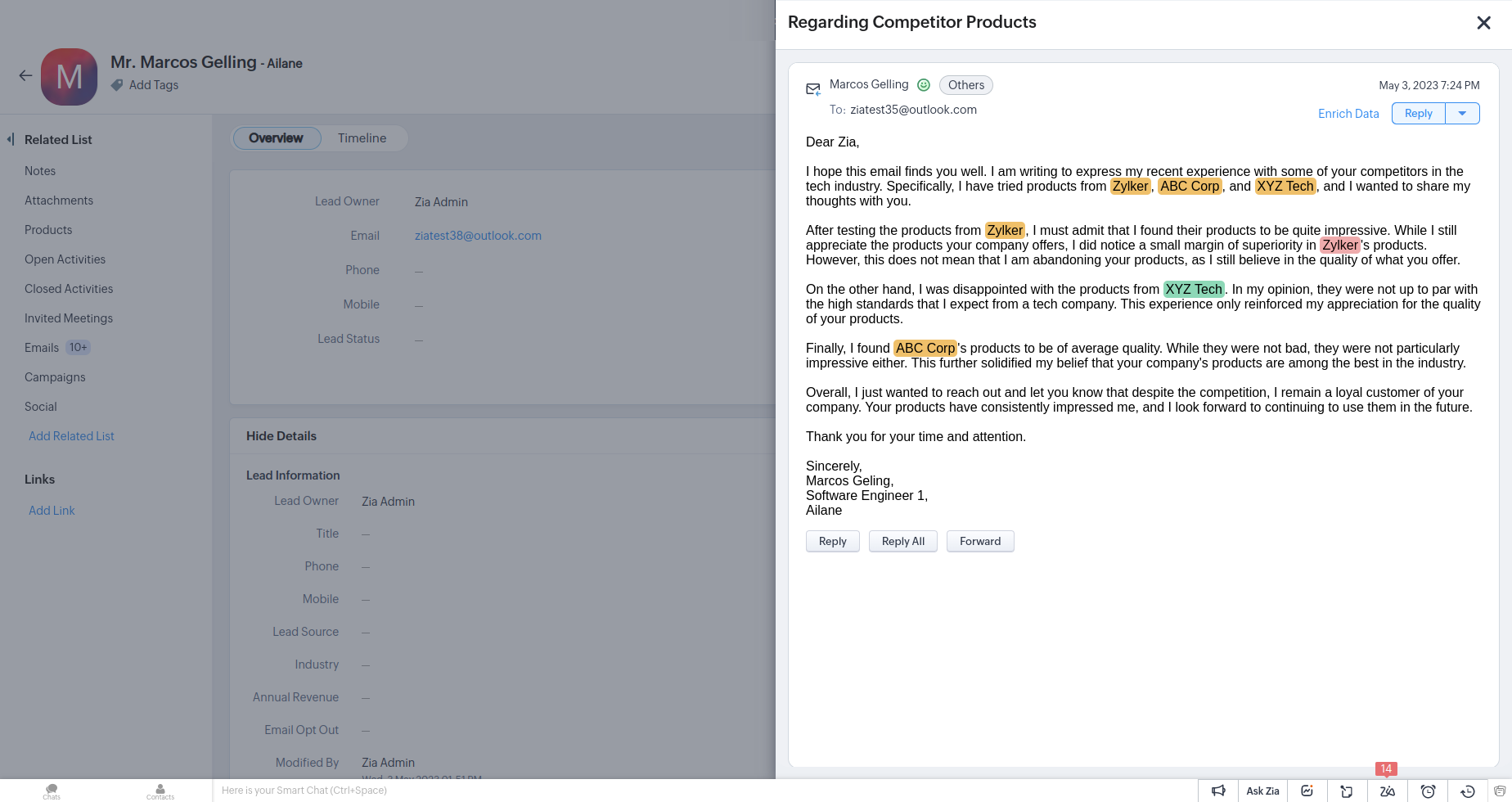
Task: Click the alarm clock reminders icon
Action: pyautogui.click(x=1428, y=791)
